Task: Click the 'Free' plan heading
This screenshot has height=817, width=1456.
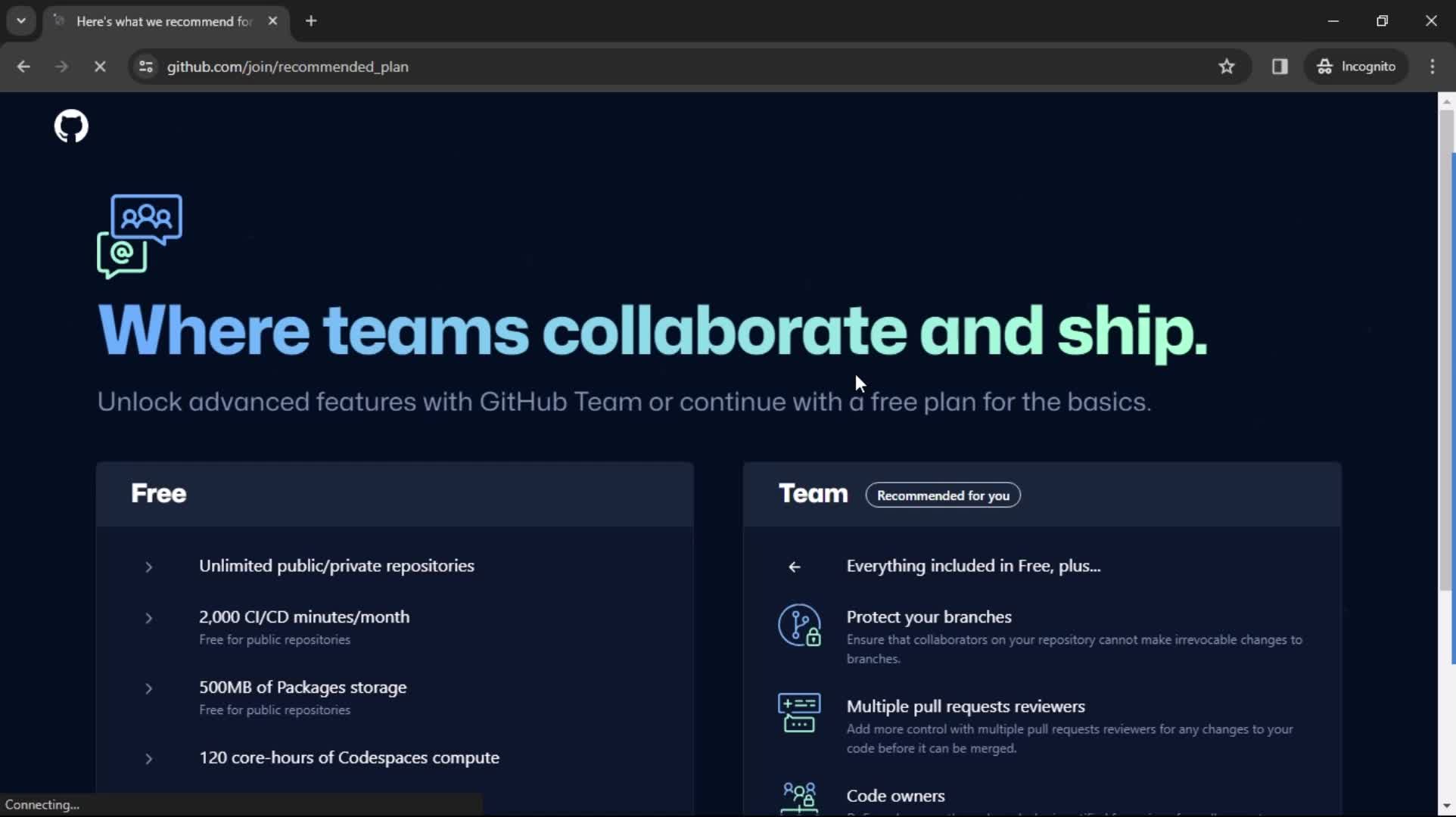Action: coord(158,493)
